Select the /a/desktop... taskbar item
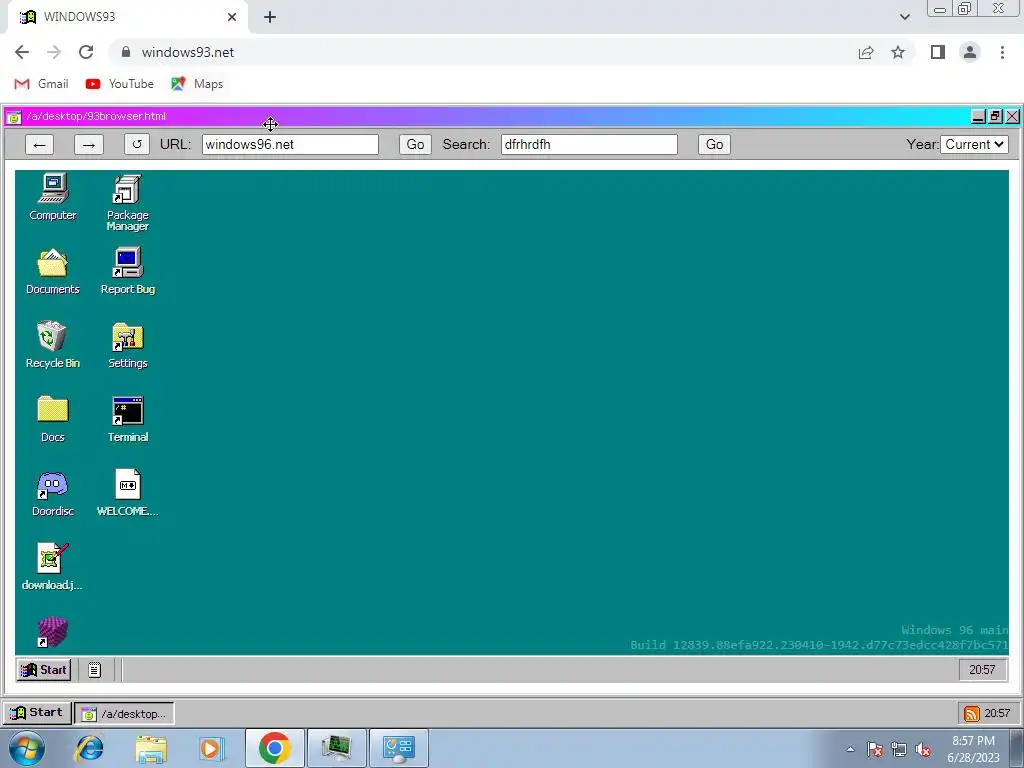The width and height of the screenshot is (1024, 768). pos(124,714)
